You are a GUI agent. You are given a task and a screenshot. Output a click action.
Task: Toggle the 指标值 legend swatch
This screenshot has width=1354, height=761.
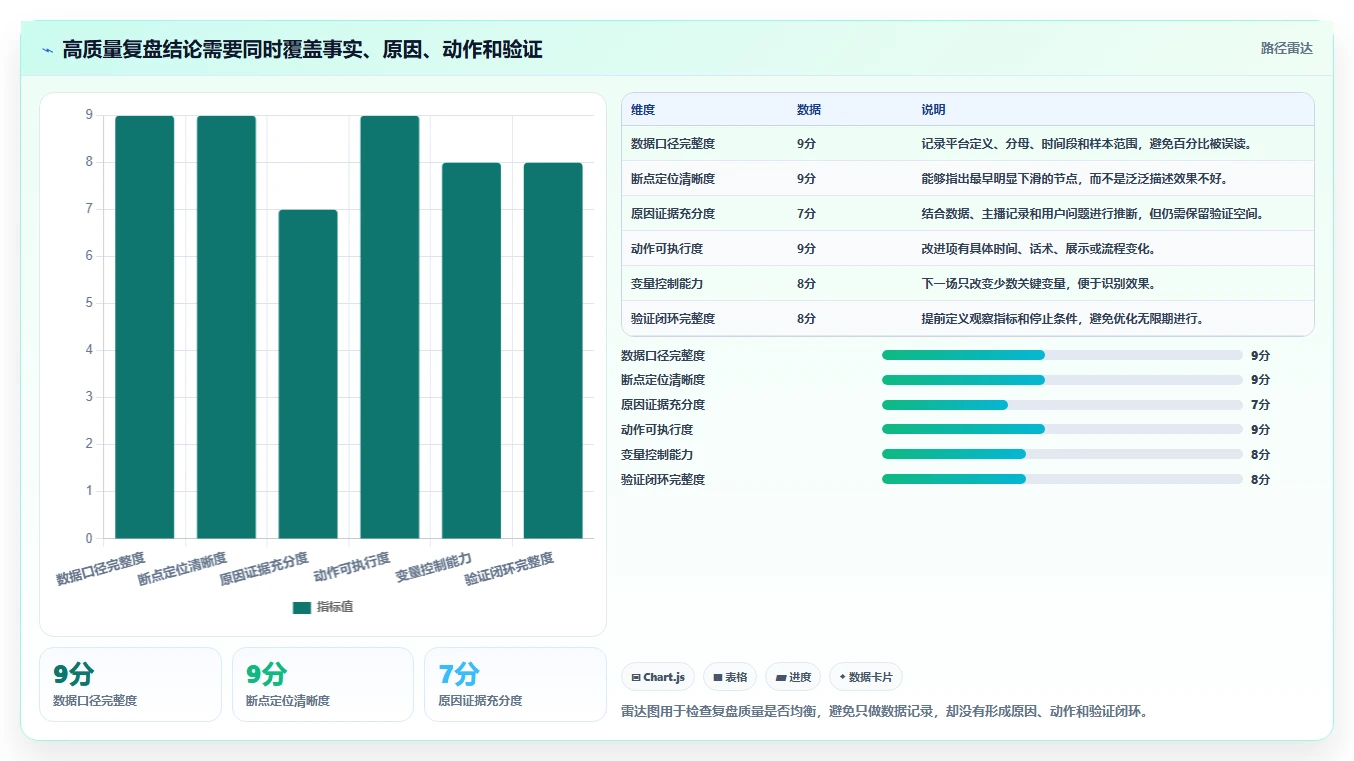[302, 607]
